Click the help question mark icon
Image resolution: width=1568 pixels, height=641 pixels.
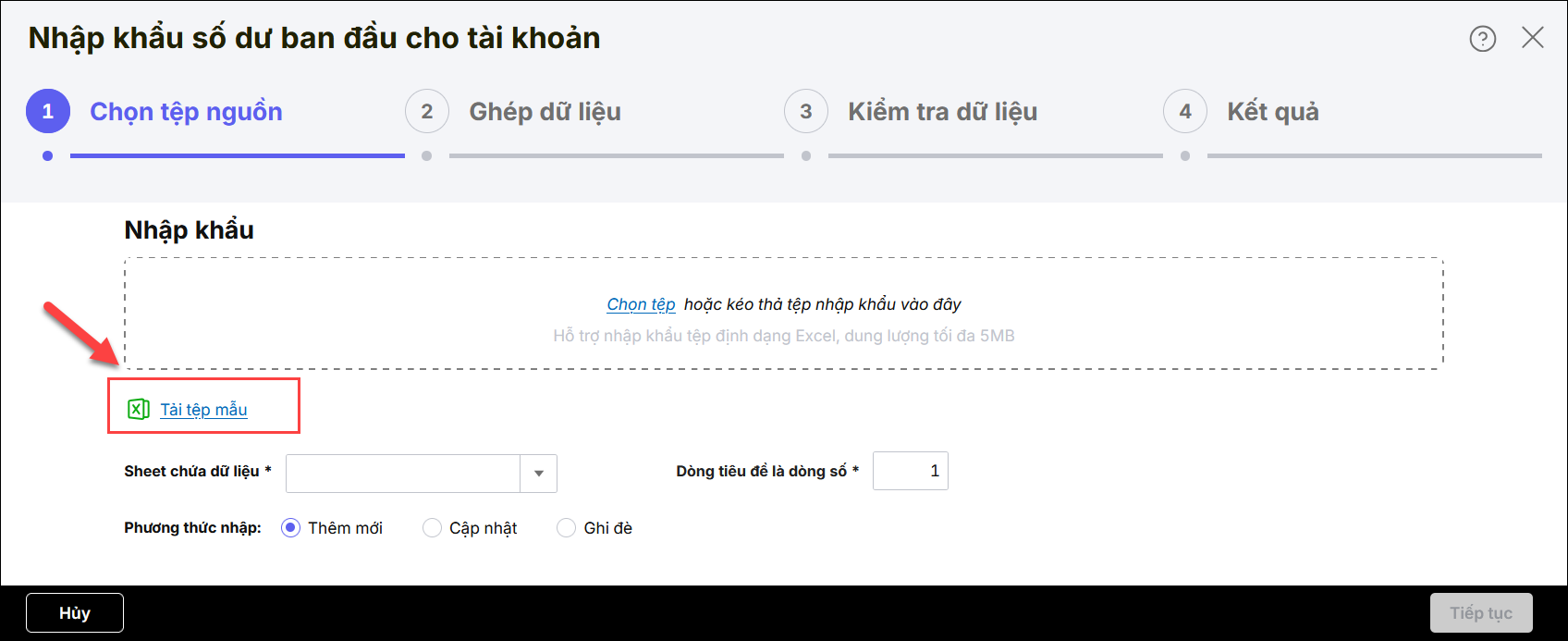(x=1482, y=39)
